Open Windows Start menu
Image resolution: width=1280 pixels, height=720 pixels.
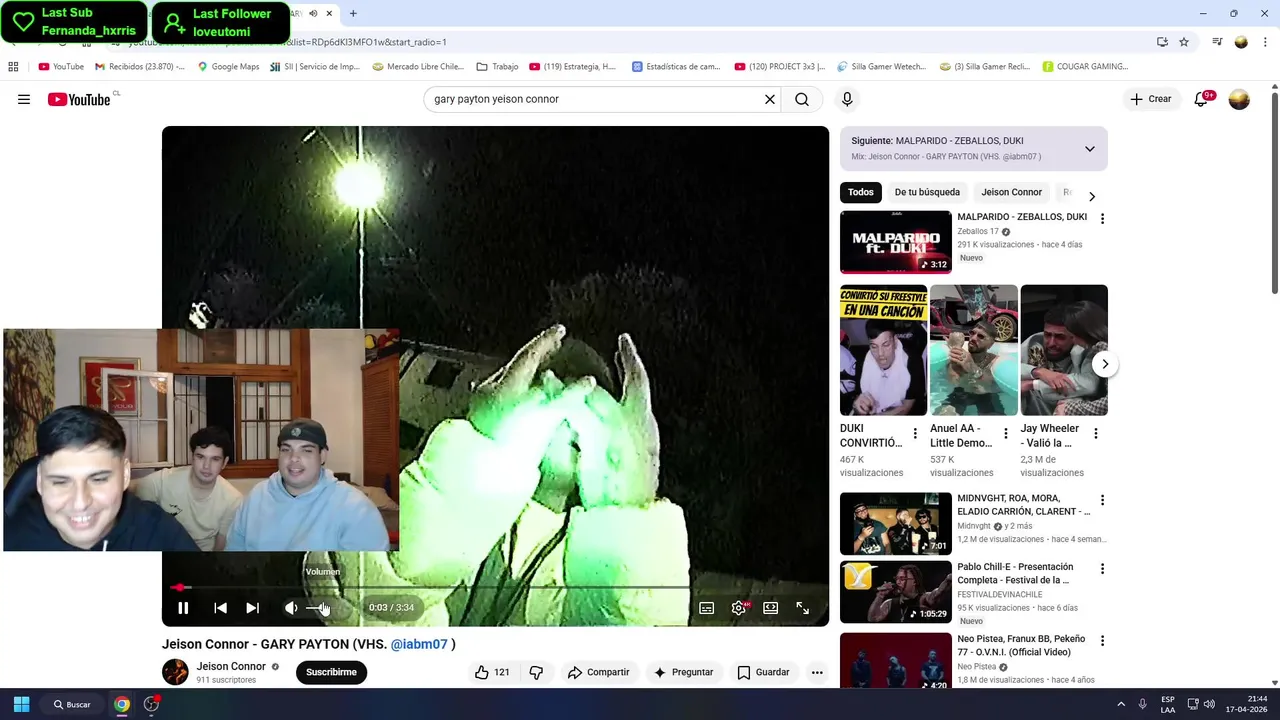(x=21, y=704)
